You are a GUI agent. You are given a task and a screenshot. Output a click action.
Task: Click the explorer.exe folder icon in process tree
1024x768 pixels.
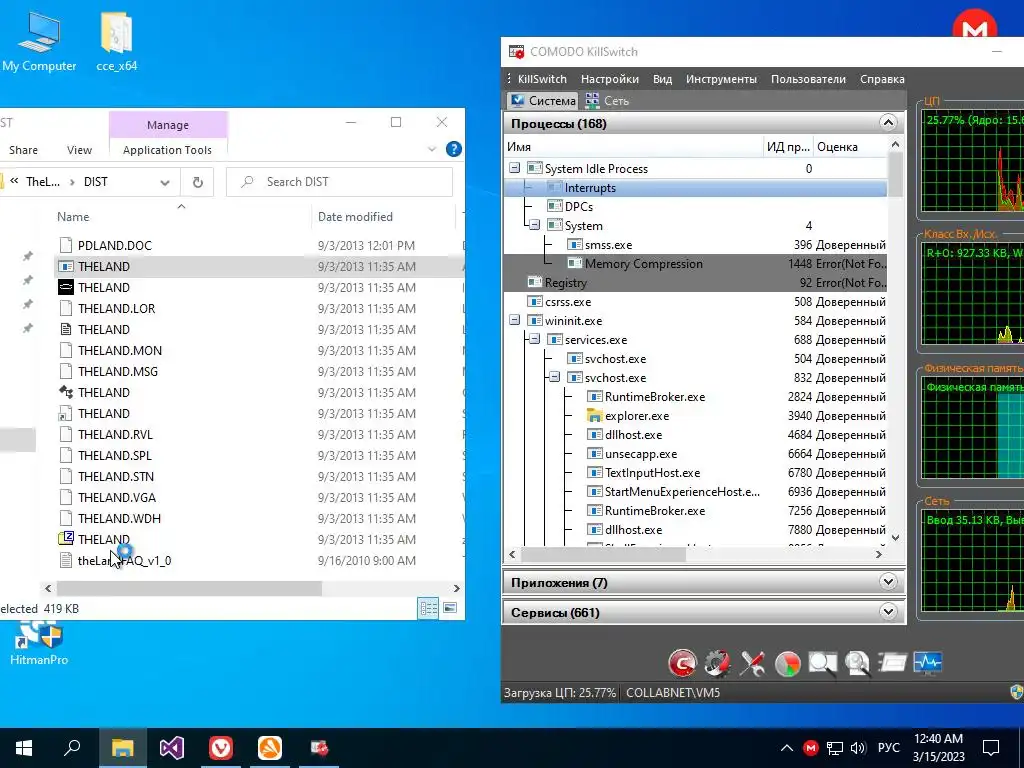594,416
